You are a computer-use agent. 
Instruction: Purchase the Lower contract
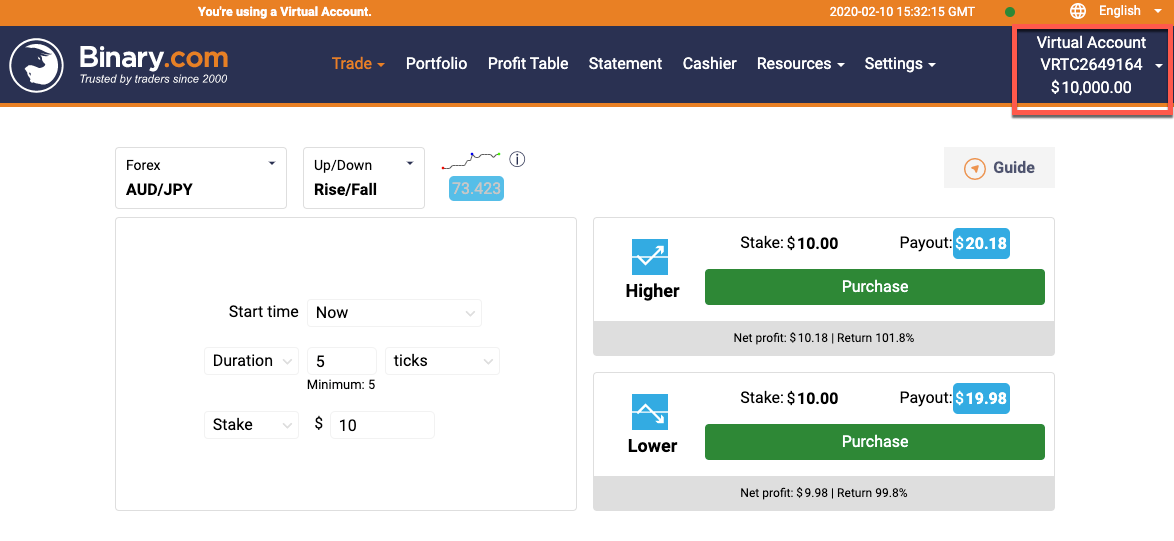(874, 442)
